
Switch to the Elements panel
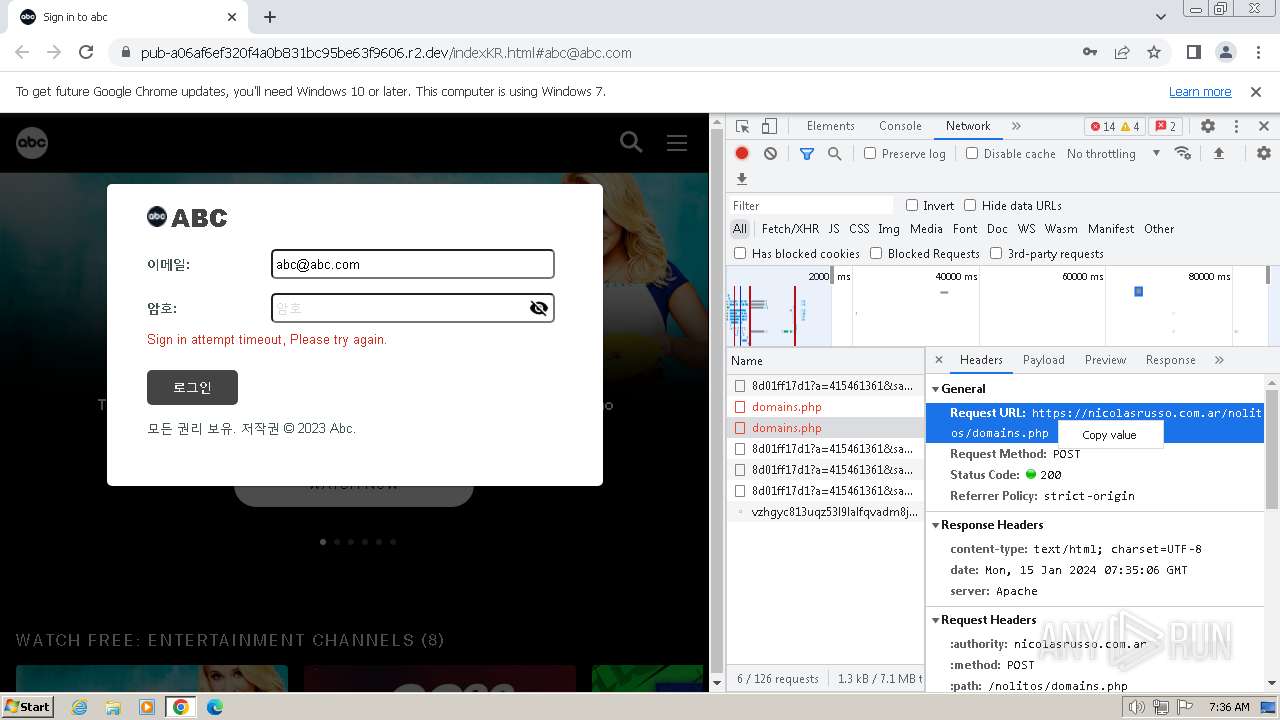pyautogui.click(x=831, y=126)
